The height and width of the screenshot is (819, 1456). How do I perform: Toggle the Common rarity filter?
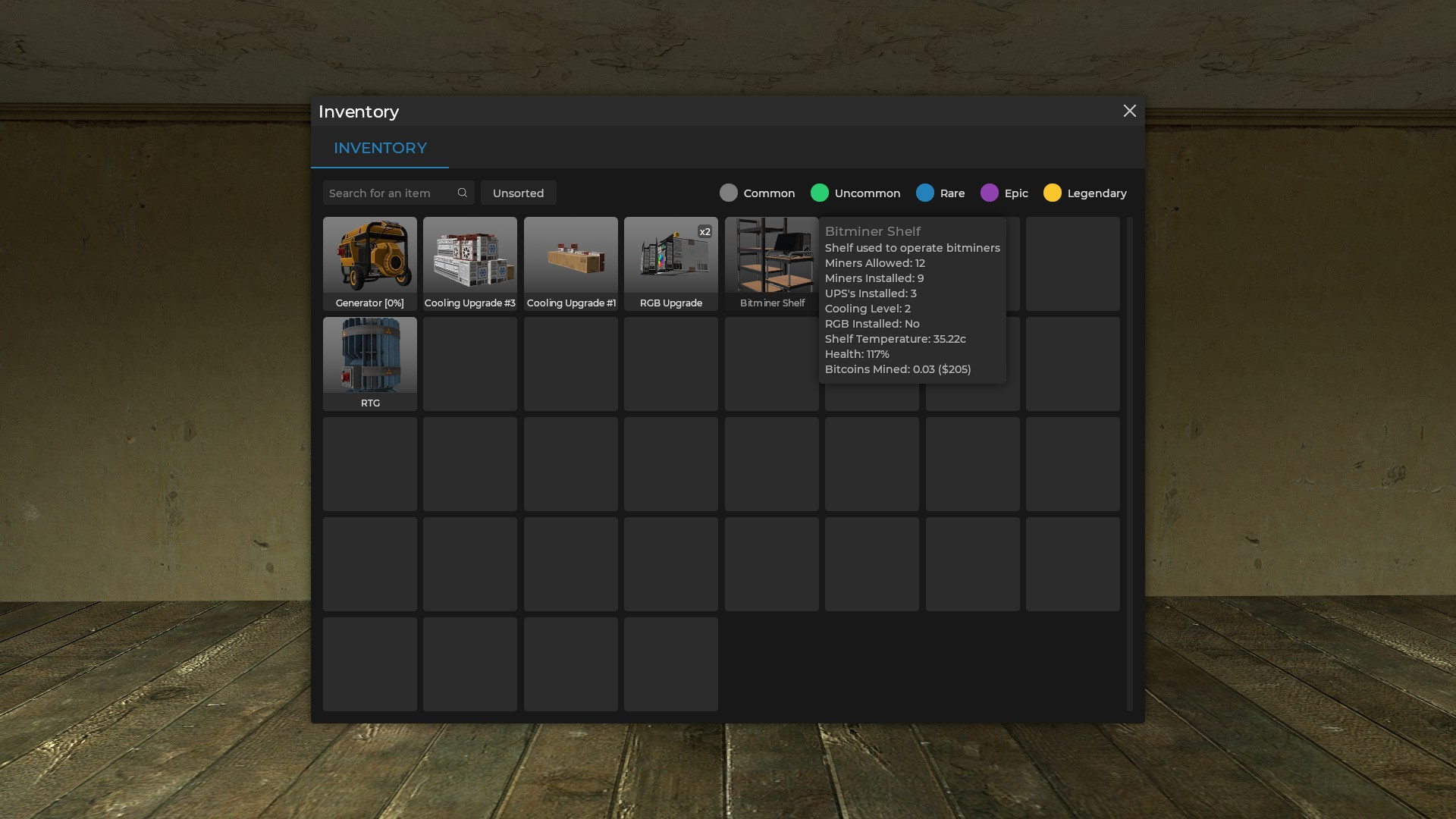pos(728,192)
